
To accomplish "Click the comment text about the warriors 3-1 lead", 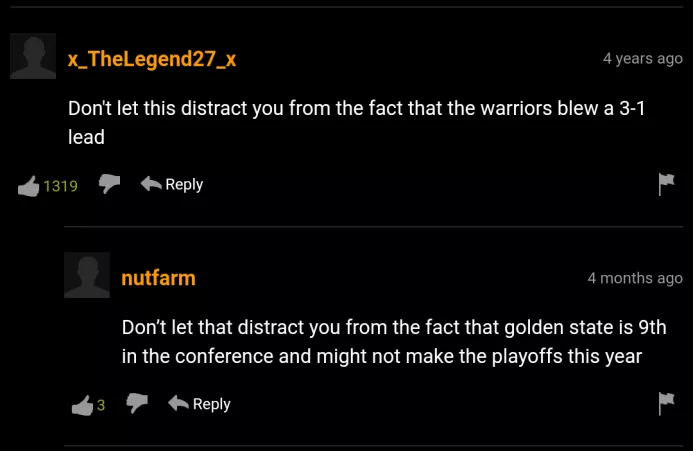I will pyautogui.click(x=356, y=122).
